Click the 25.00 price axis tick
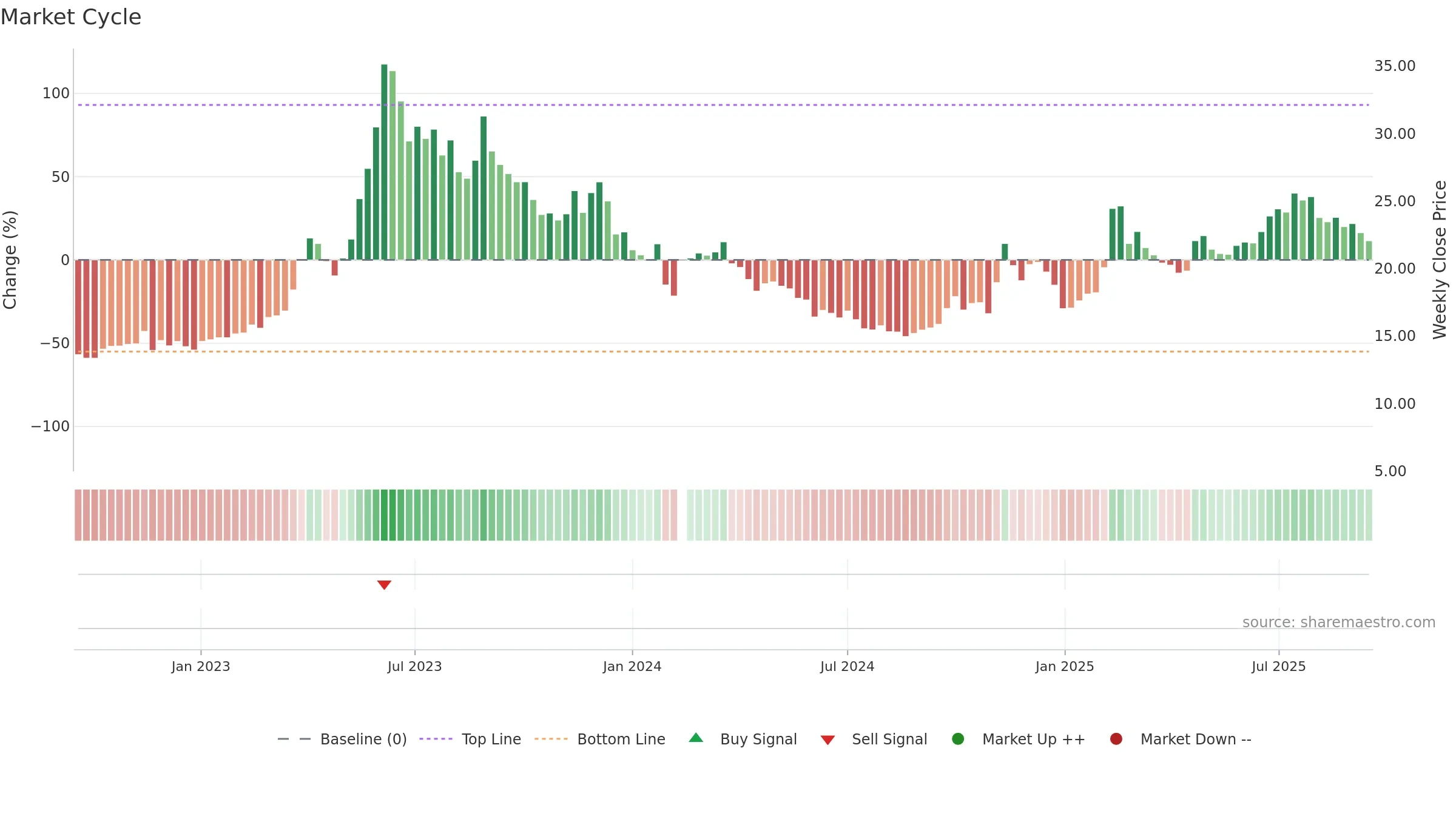This screenshot has width=1456, height=819. point(1395,201)
